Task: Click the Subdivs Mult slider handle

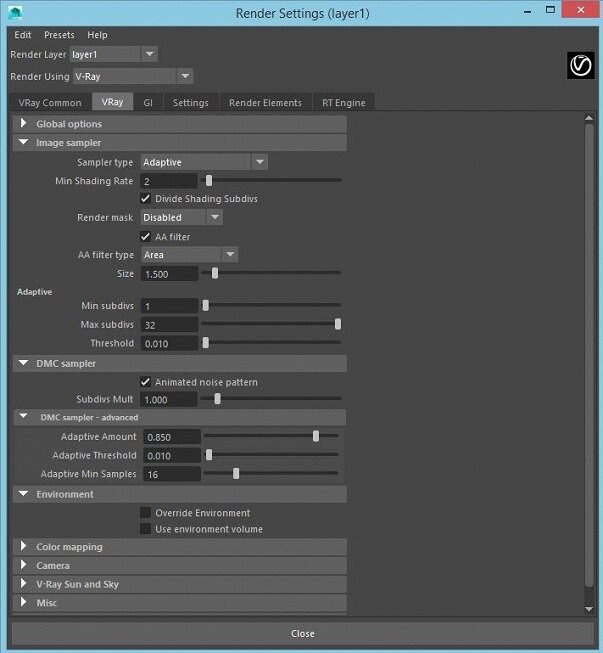Action: click(217, 399)
